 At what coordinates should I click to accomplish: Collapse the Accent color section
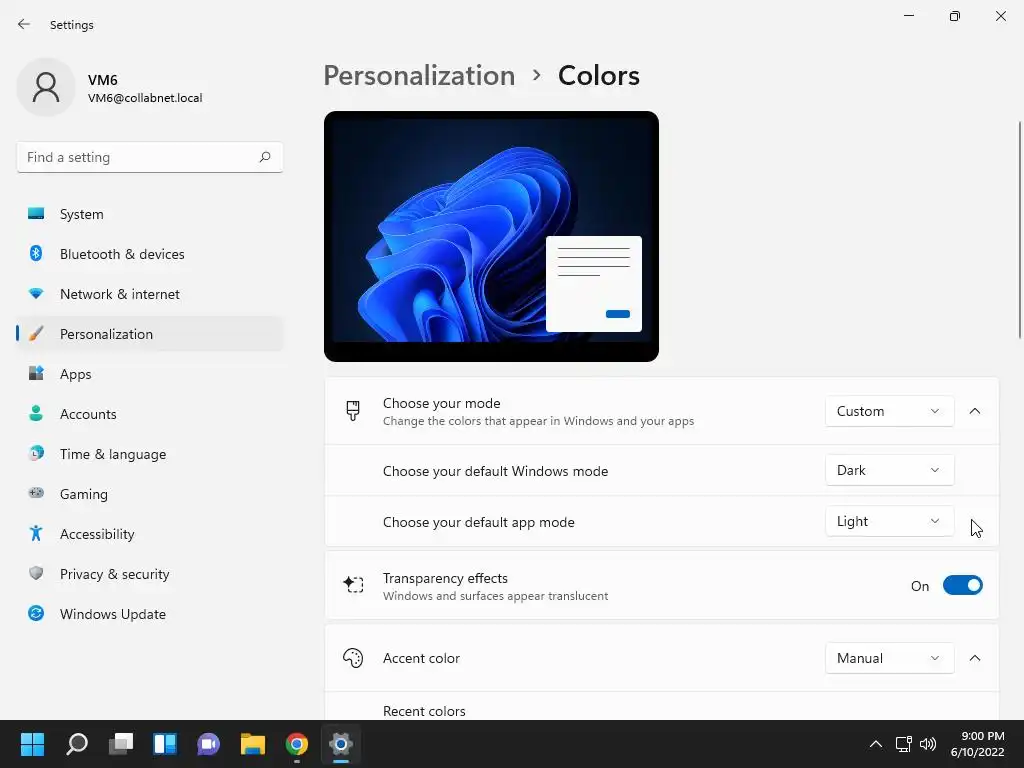click(x=974, y=658)
